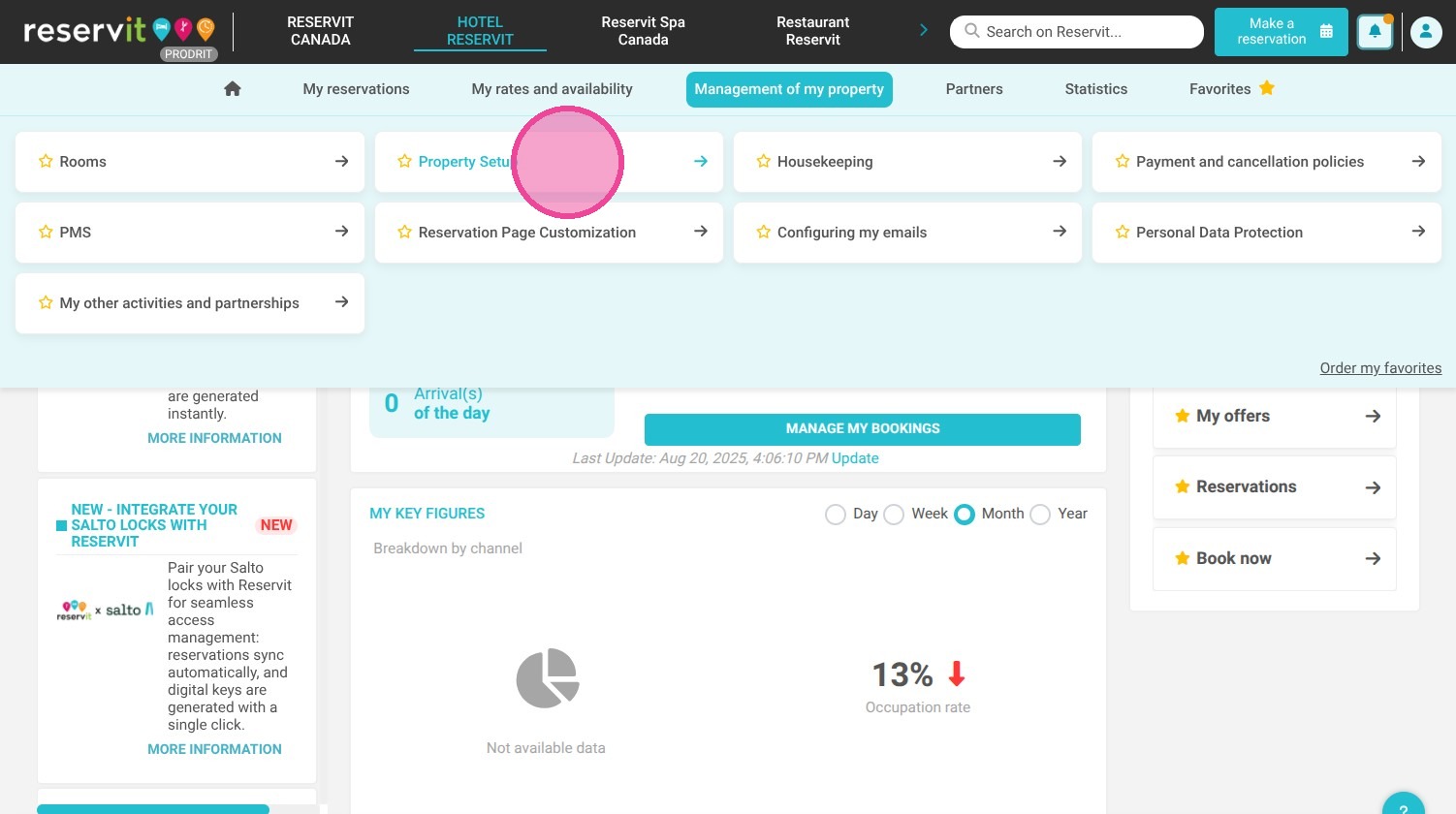Click the pie chart icon

tap(548, 678)
